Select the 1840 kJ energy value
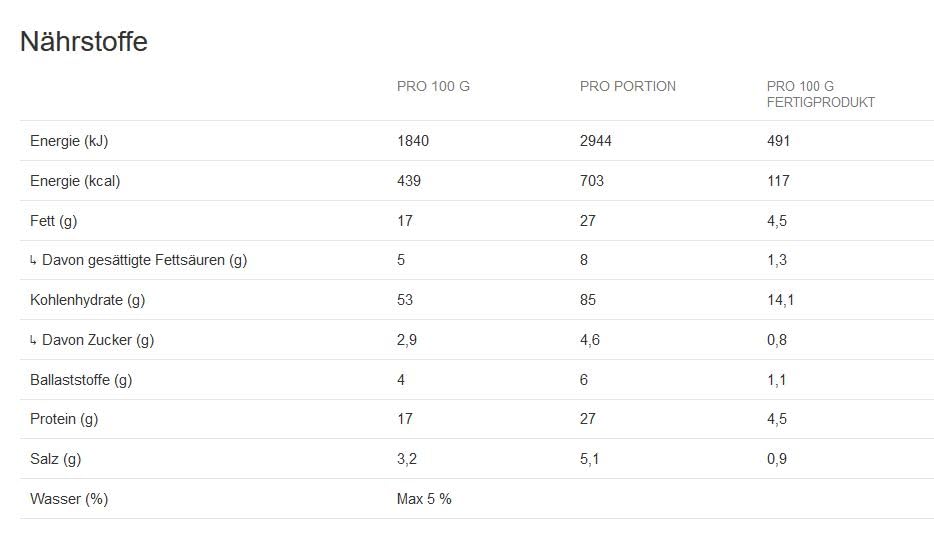Image resolution: width=934 pixels, height=560 pixels. point(413,141)
